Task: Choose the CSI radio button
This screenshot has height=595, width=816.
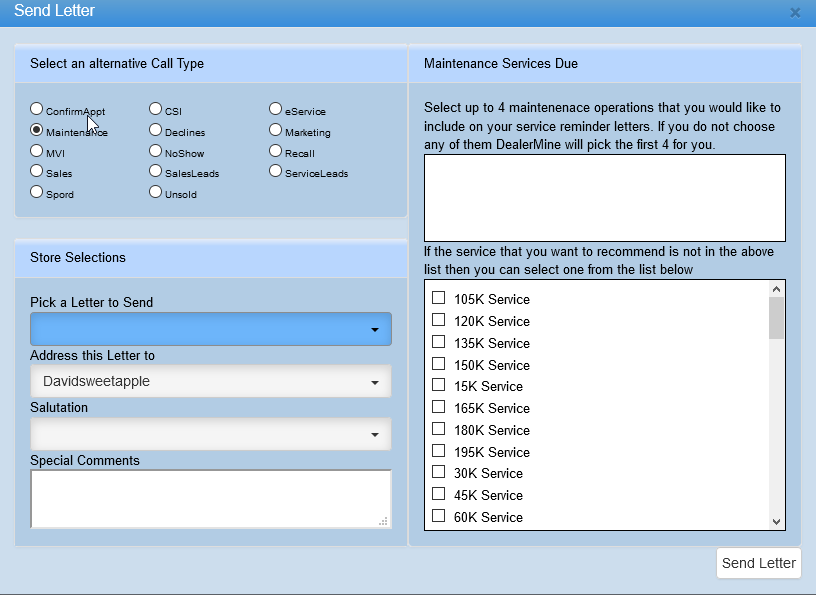Action: [x=156, y=109]
